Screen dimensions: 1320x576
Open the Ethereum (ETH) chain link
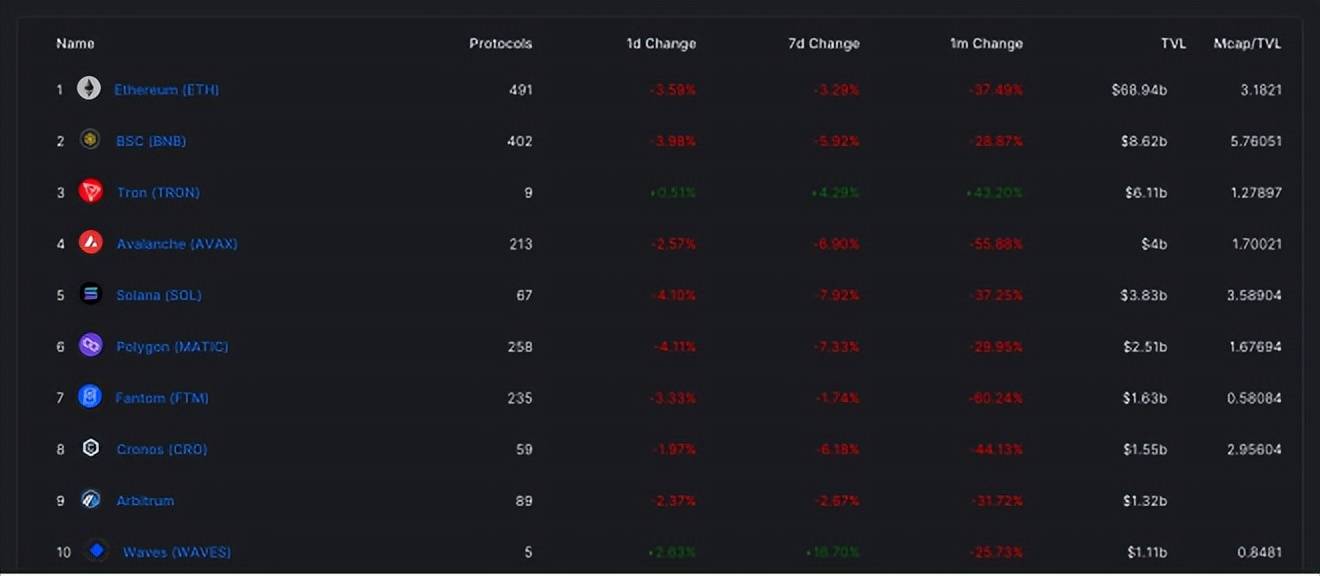point(166,90)
